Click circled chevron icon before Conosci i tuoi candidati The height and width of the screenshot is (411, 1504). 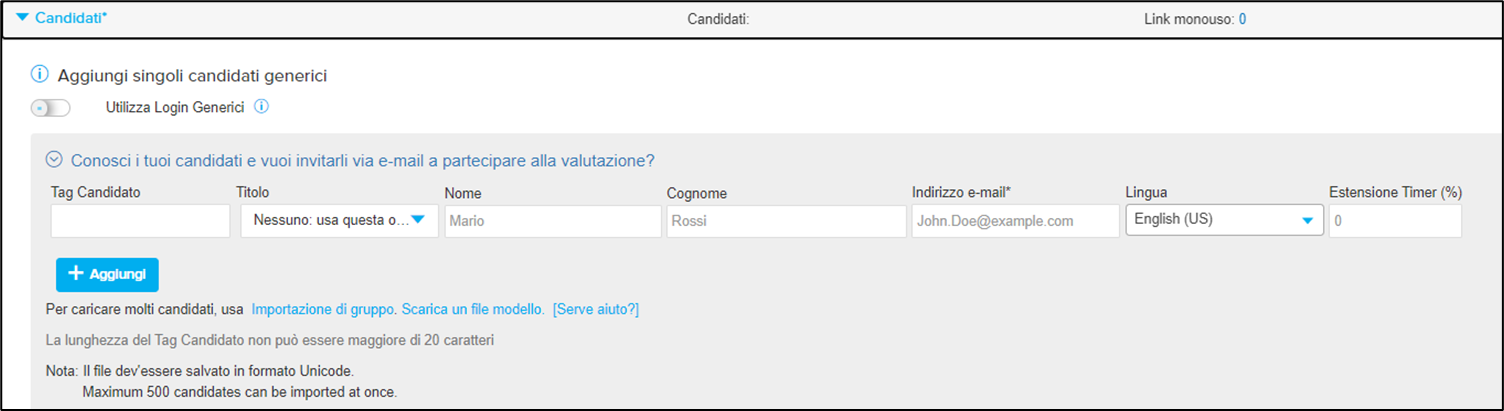[x=55, y=160]
